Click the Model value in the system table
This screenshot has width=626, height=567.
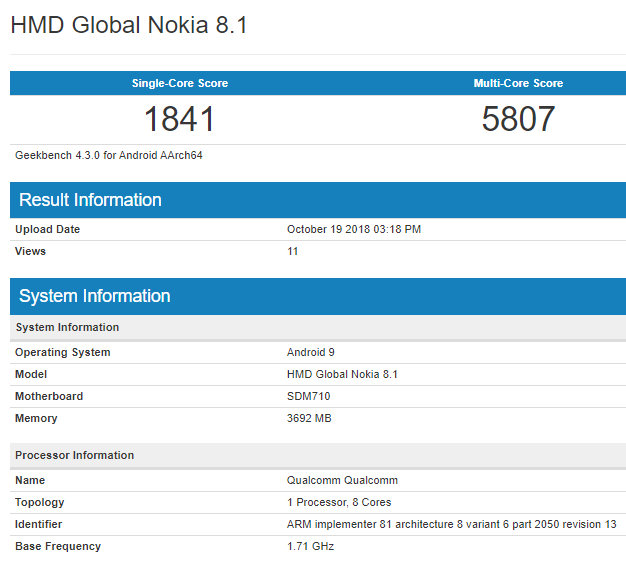tap(342, 374)
